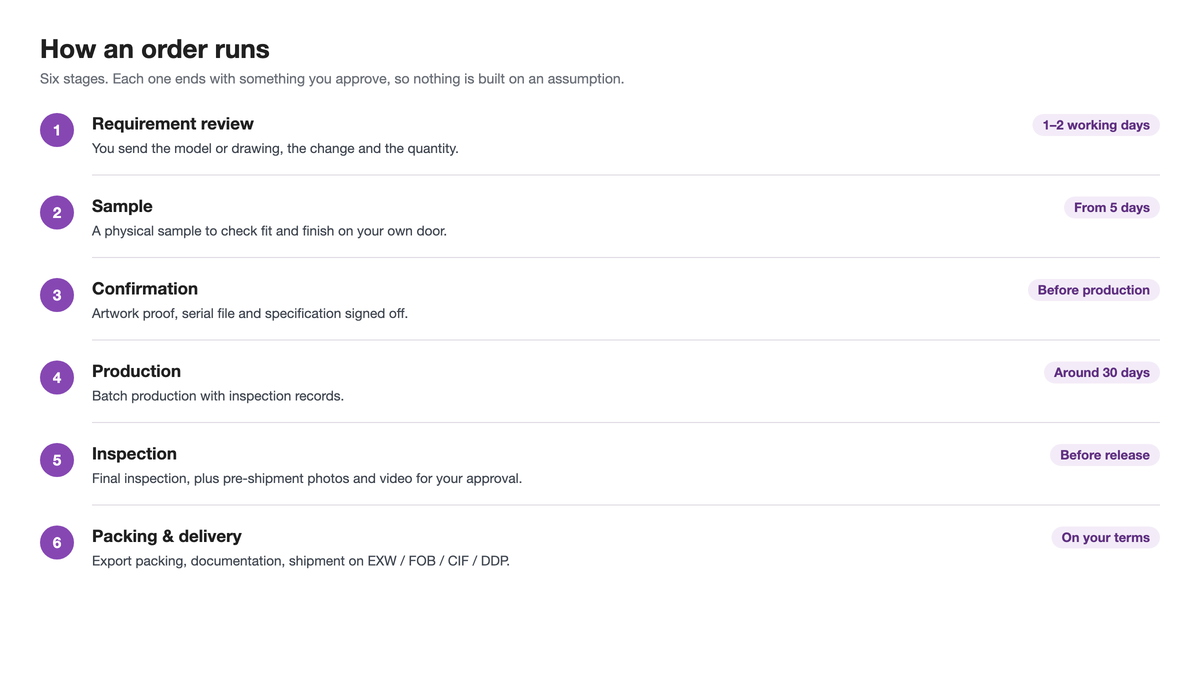Click the step 5 numbered icon

pos(57,460)
